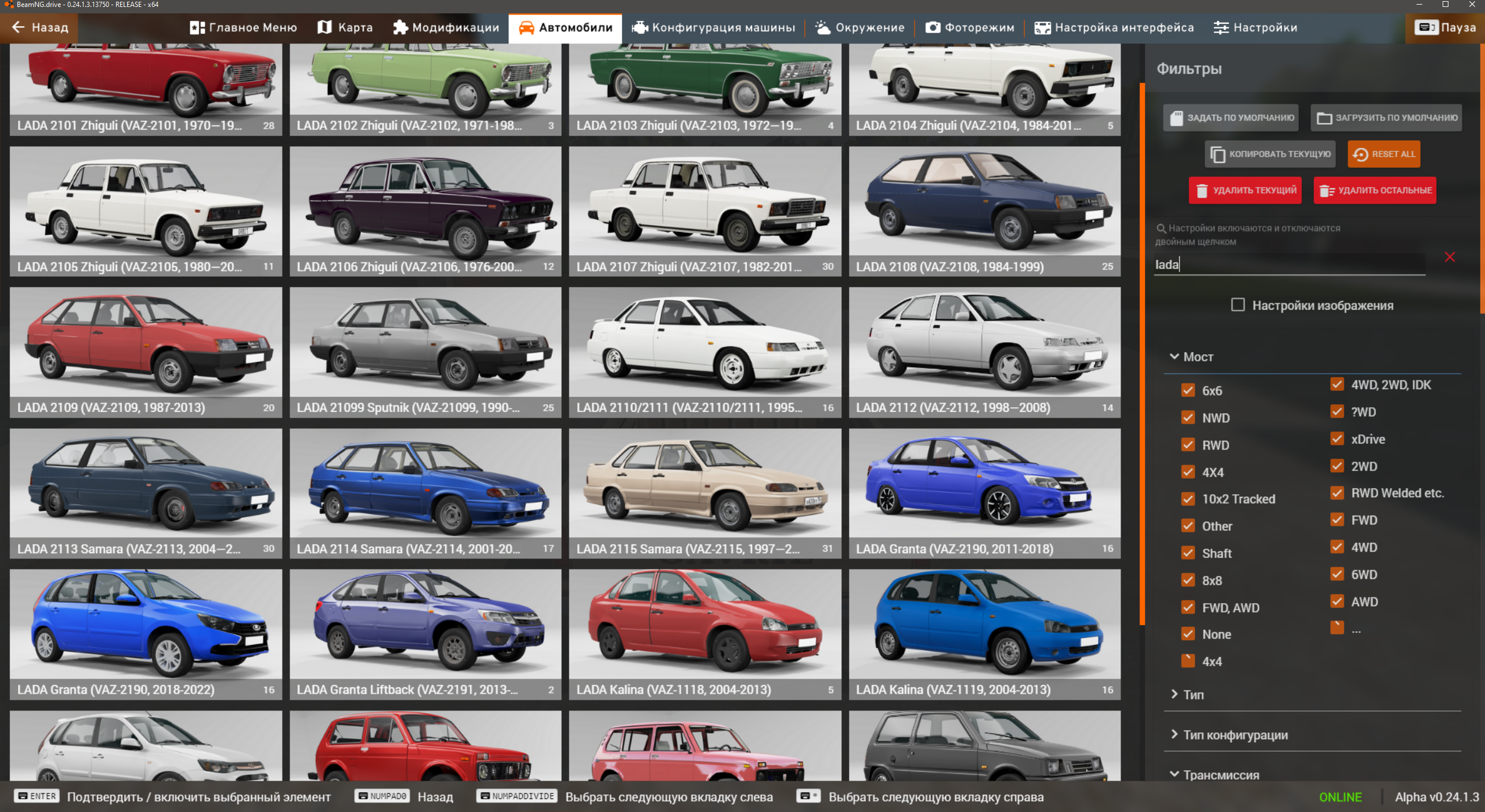Click the orange vehicle list scrollbar
Viewport: 1485px width, 812px height.
1142,354
